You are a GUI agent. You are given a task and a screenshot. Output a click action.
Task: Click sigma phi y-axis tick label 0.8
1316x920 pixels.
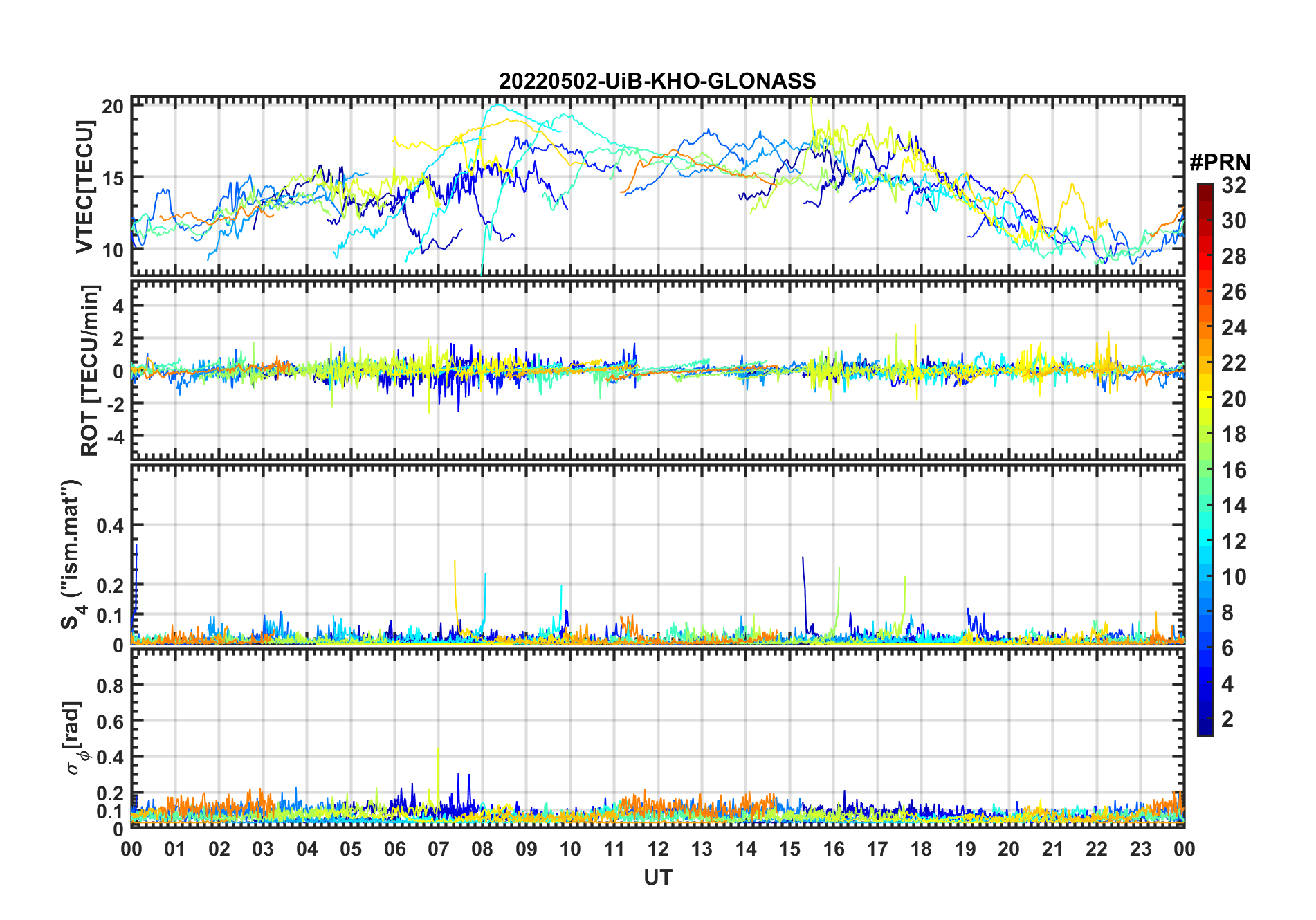coord(110,686)
